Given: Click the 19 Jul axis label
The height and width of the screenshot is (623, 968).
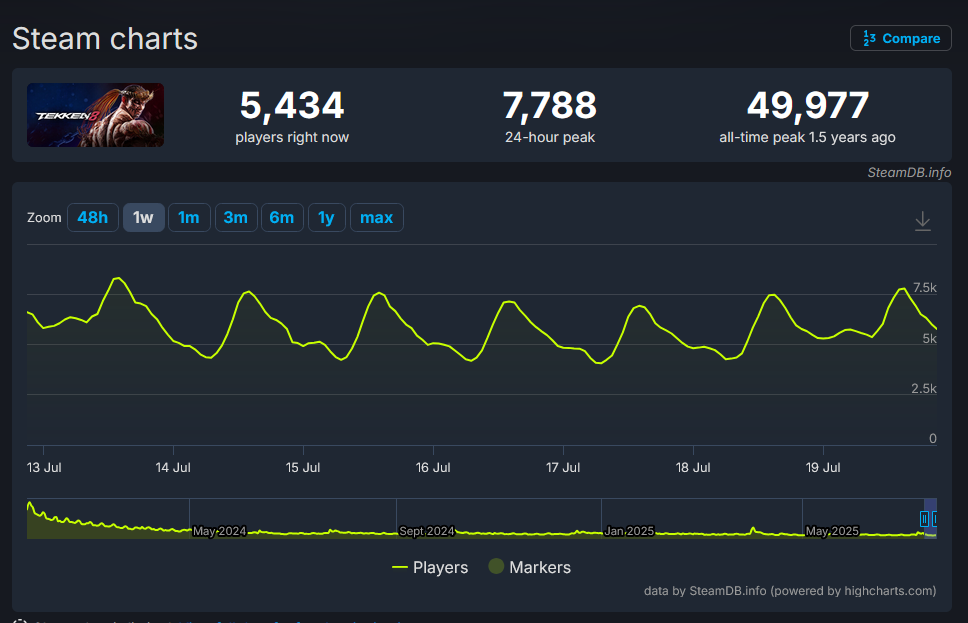Looking at the screenshot, I should (823, 467).
